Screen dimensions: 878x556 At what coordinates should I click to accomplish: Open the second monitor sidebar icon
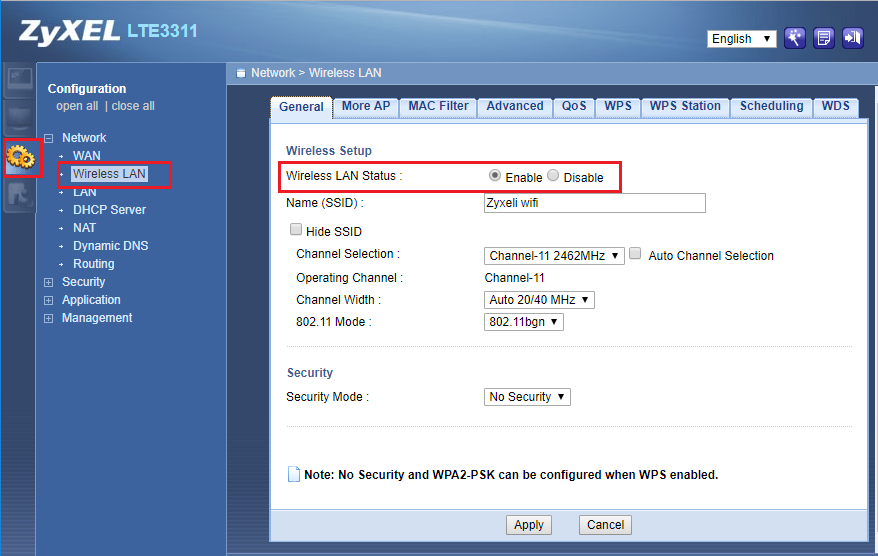coord(19,118)
